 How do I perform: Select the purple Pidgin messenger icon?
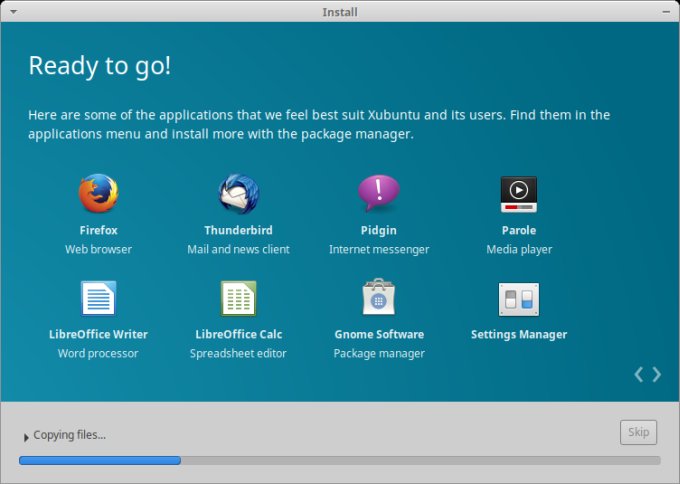coord(378,193)
